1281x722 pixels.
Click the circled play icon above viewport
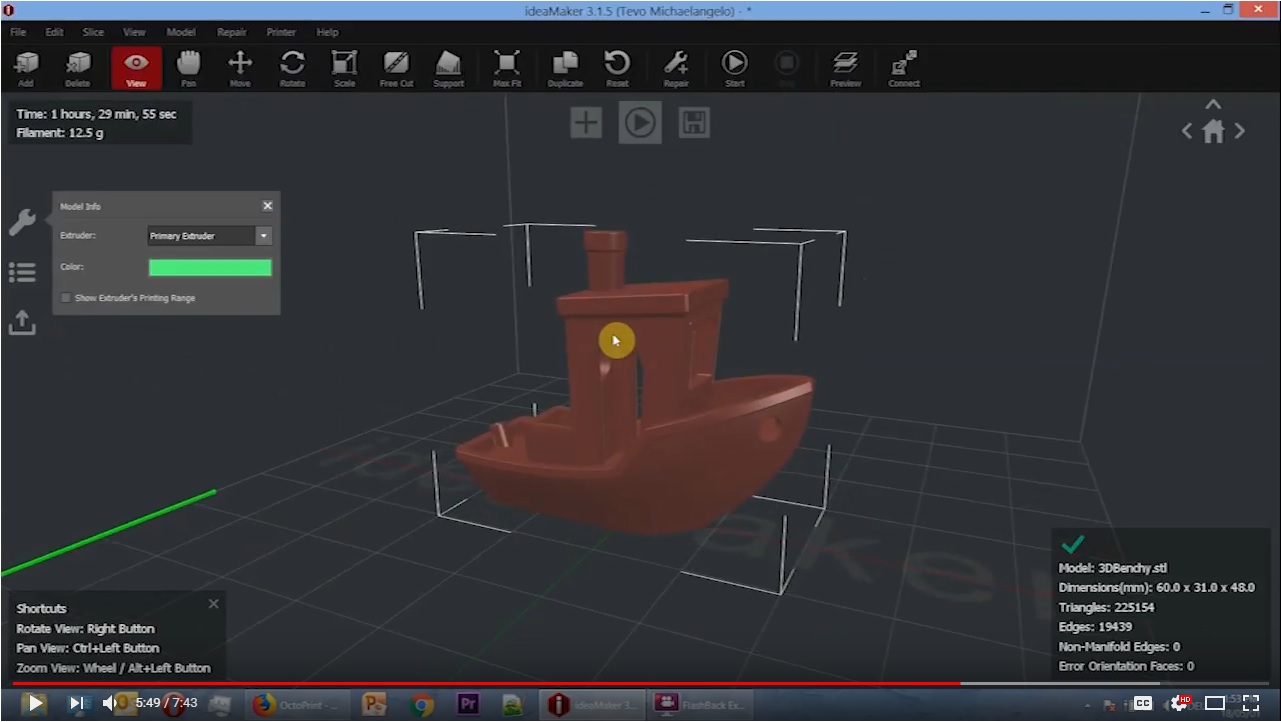coord(640,123)
